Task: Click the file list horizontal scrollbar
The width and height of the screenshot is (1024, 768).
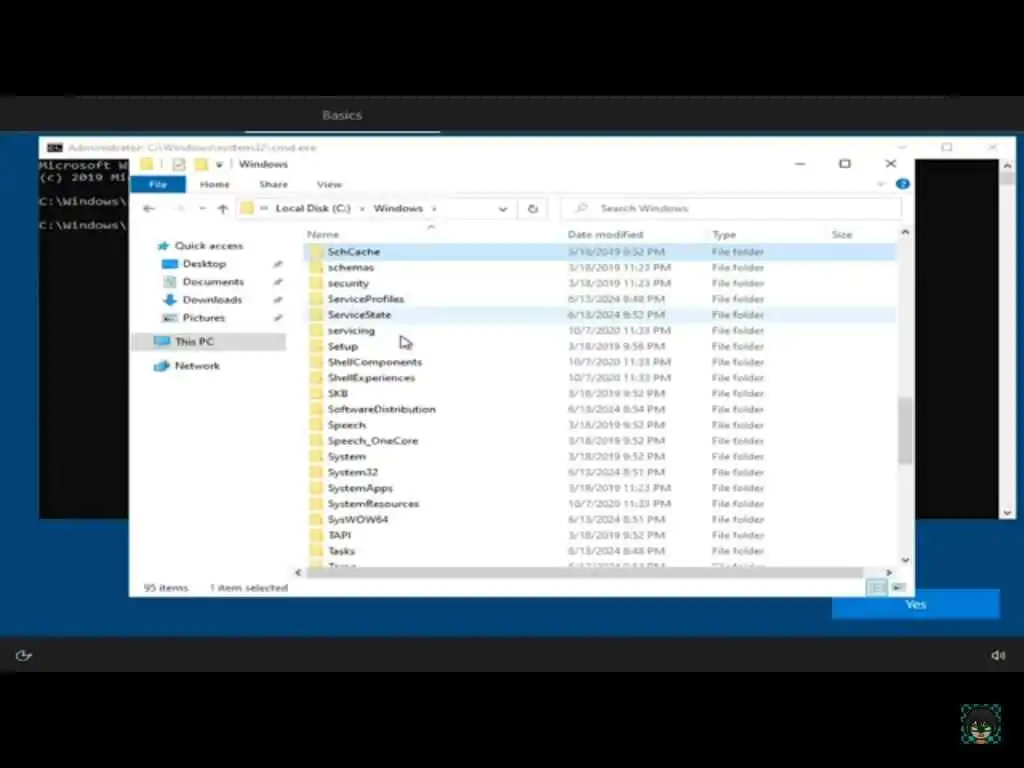Action: (x=585, y=573)
